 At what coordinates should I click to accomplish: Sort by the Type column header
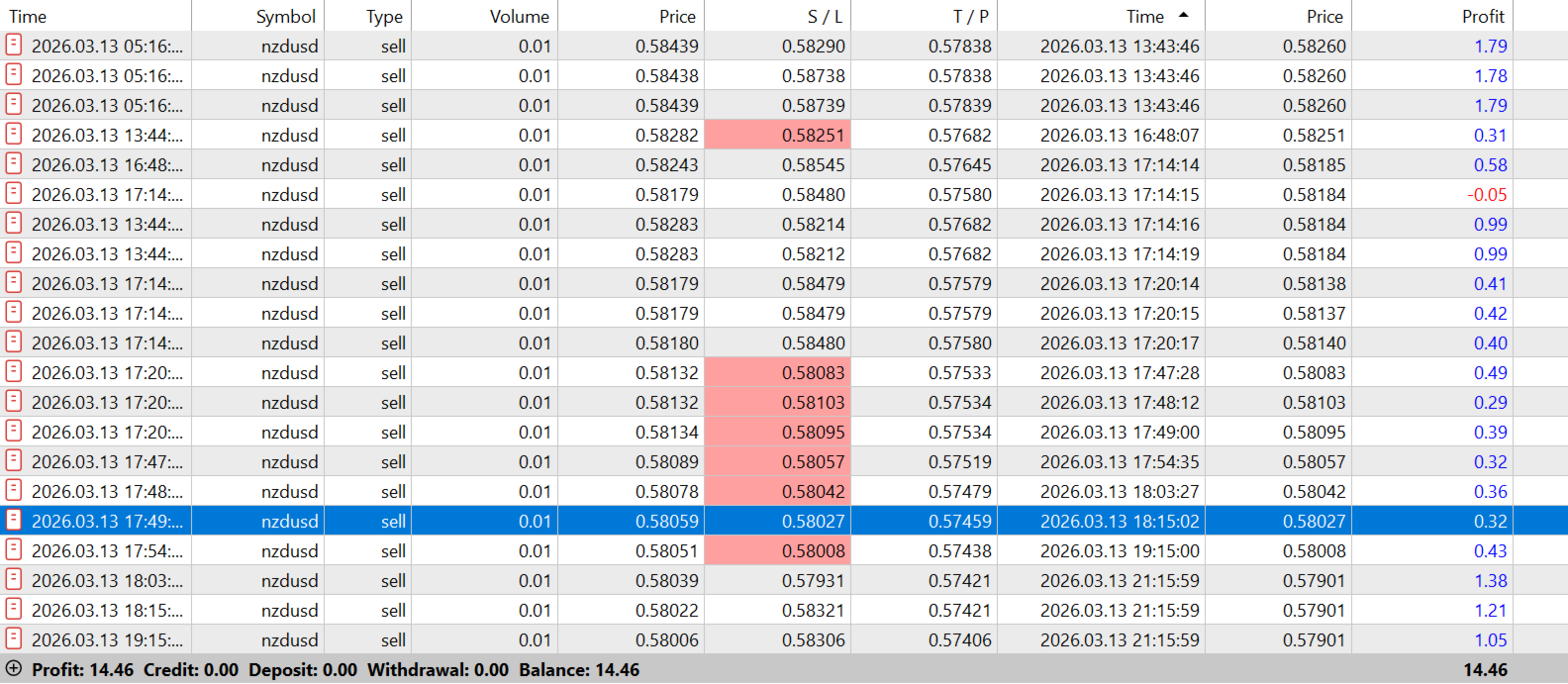(367, 16)
